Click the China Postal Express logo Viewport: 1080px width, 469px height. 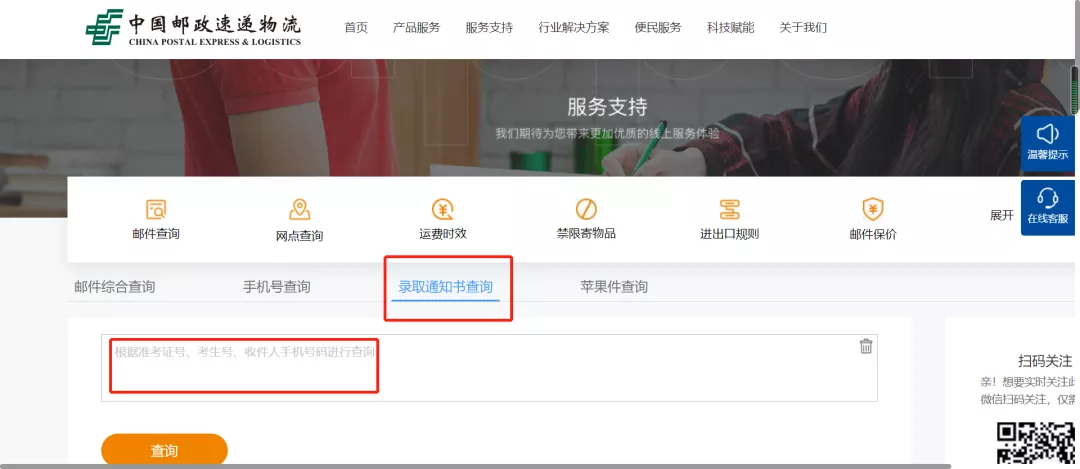pyautogui.click(x=193, y=28)
